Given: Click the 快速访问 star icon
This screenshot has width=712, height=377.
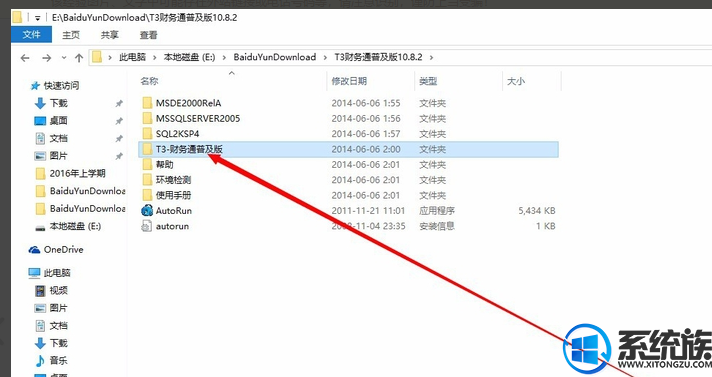Looking at the screenshot, I should (x=35, y=86).
